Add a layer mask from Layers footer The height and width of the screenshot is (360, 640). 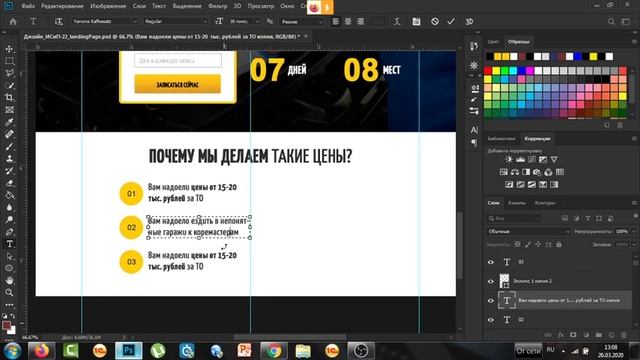point(573,335)
